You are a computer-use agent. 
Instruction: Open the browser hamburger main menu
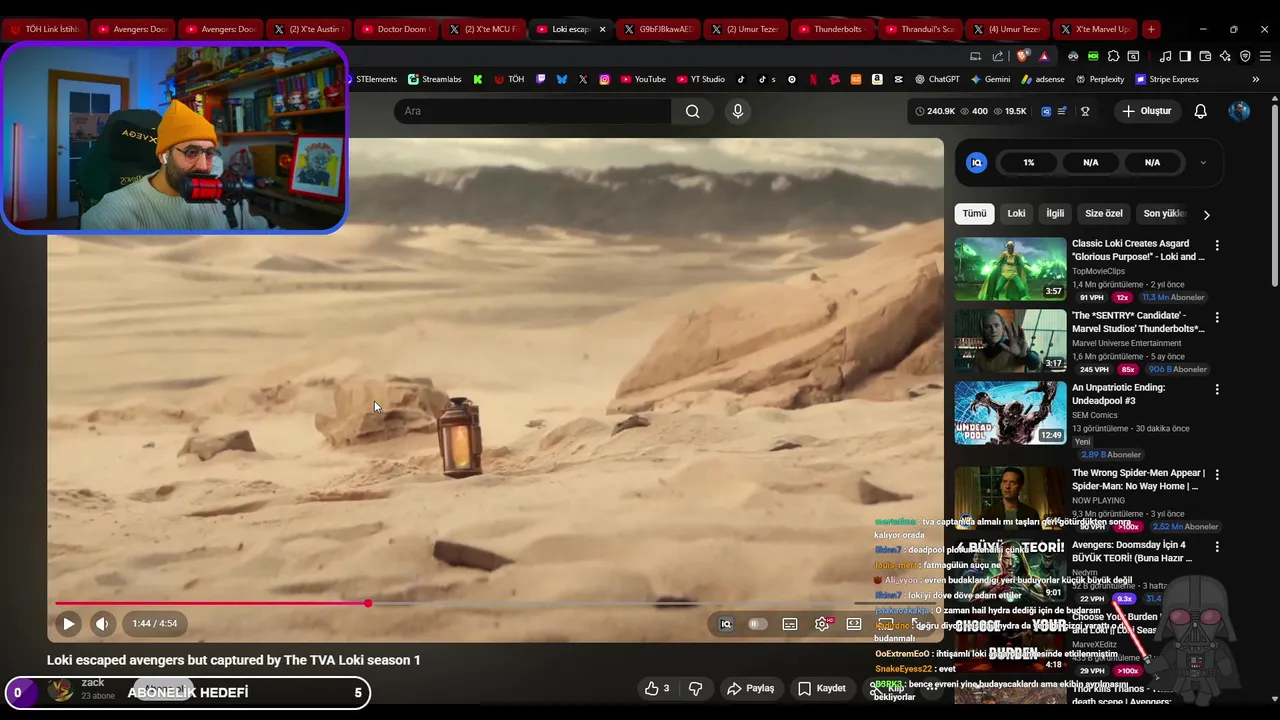coord(1264,56)
